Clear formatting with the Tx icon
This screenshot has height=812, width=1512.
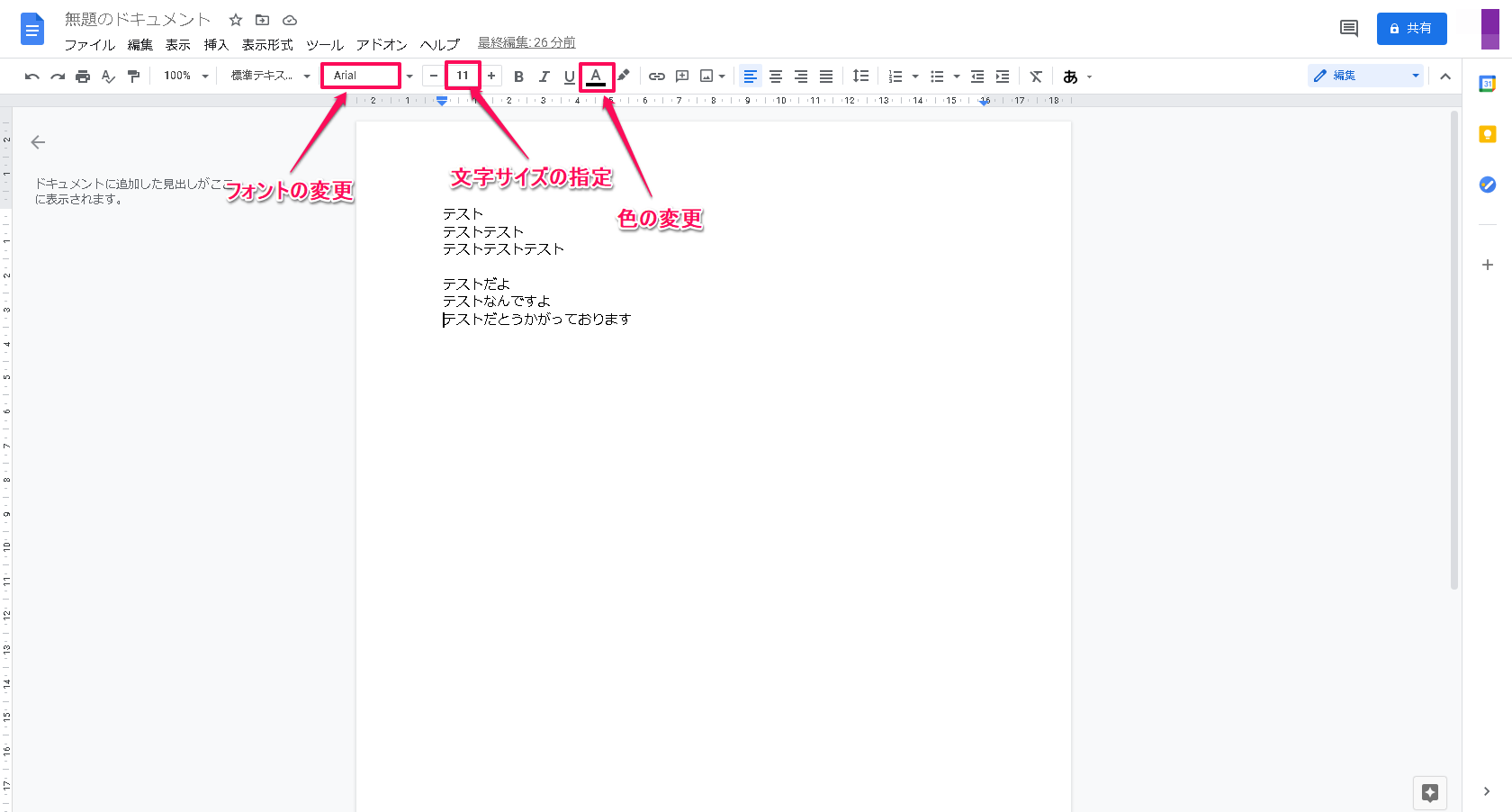tap(1036, 77)
